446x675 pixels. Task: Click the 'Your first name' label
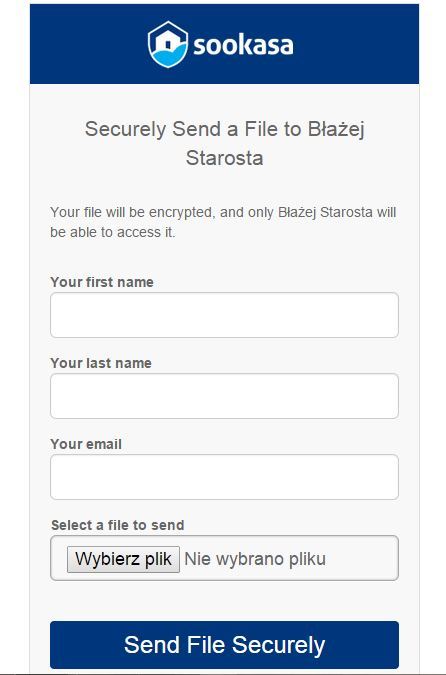click(102, 282)
